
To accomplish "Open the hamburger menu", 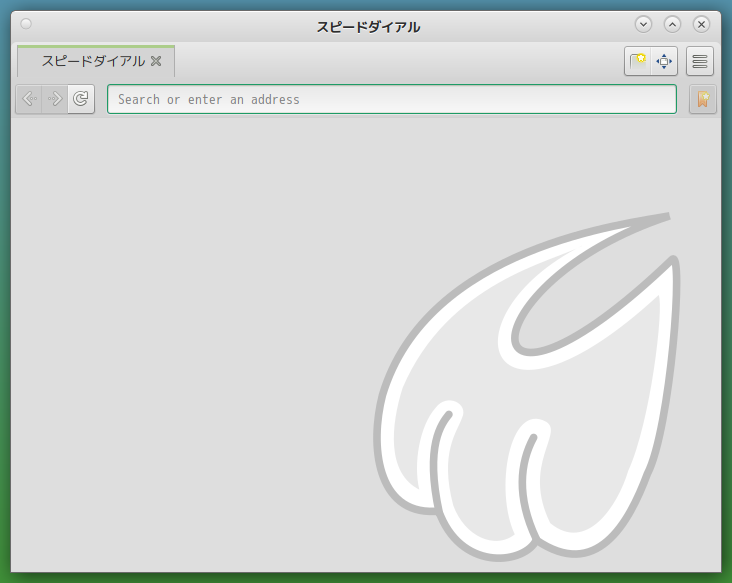I will [x=699, y=61].
